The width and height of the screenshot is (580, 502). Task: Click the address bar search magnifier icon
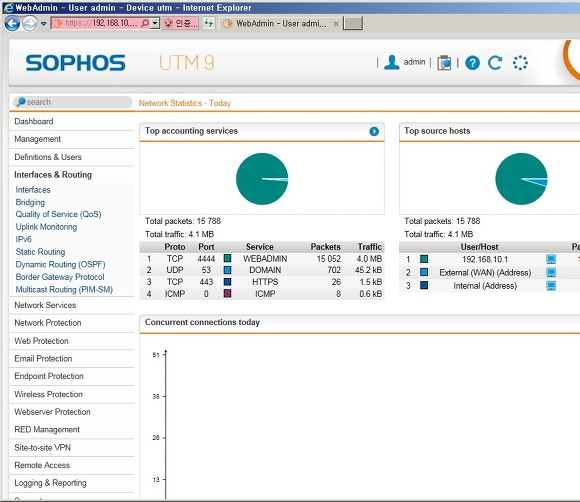pos(145,23)
